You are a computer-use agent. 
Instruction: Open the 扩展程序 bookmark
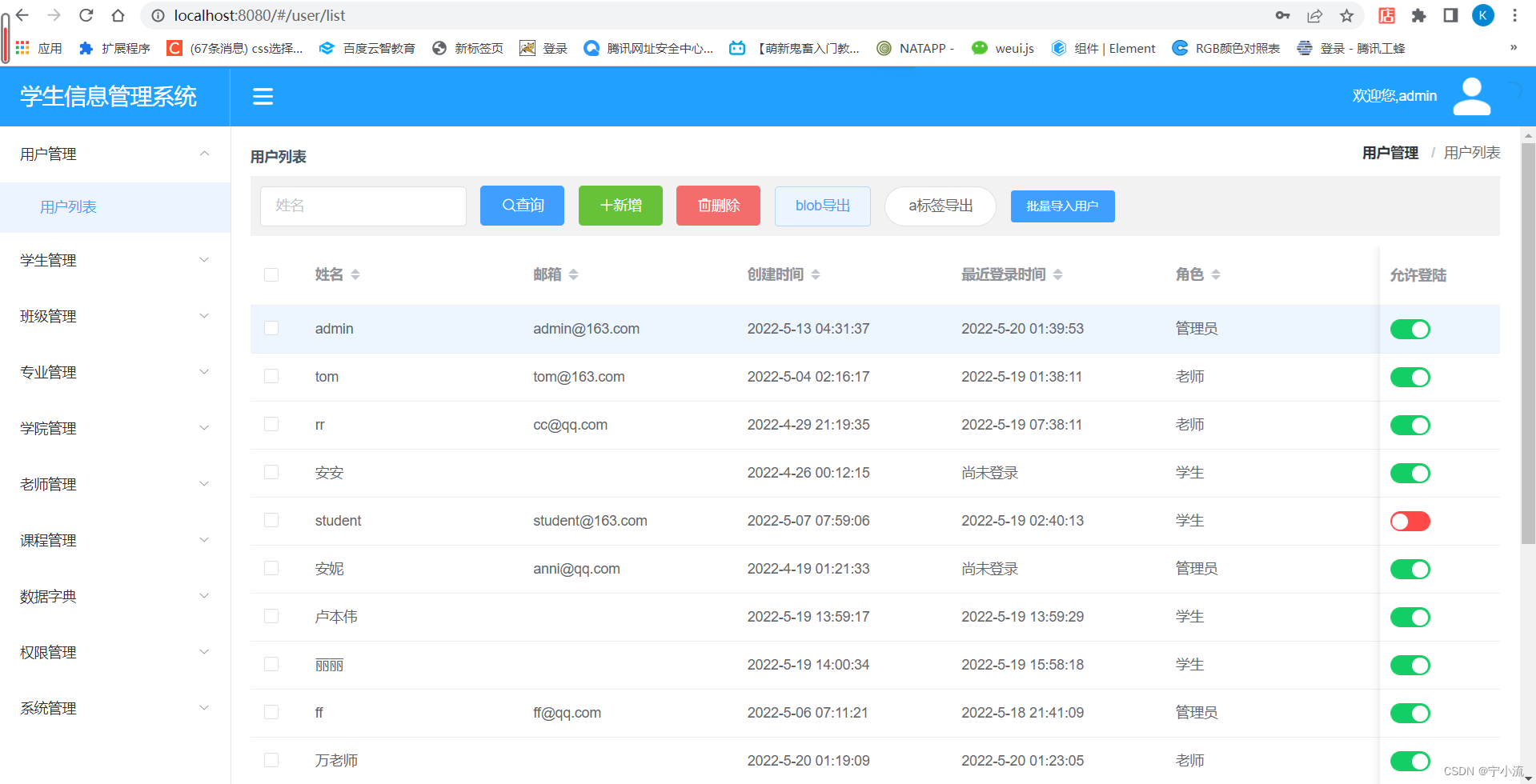pos(114,48)
